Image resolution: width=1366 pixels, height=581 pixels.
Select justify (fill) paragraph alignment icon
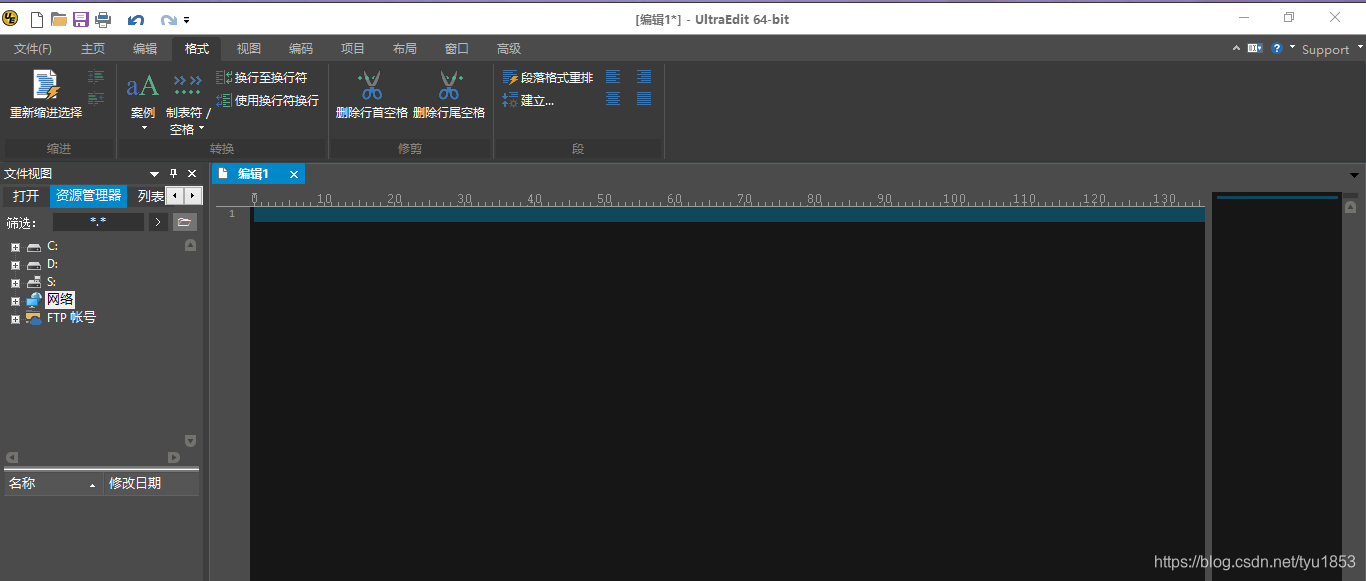pos(644,98)
